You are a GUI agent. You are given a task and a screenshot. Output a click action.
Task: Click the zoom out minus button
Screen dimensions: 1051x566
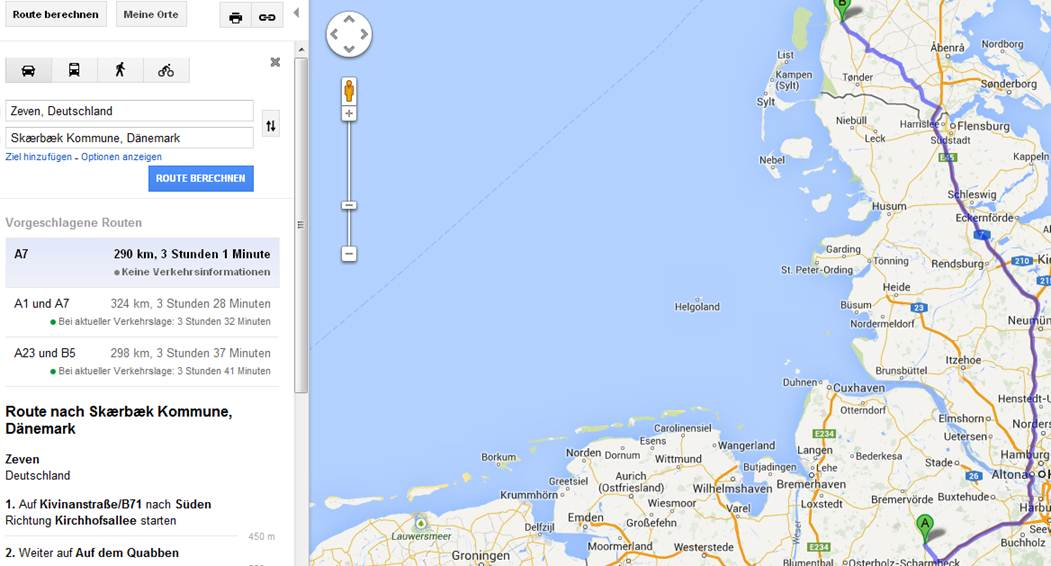point(349,254)
